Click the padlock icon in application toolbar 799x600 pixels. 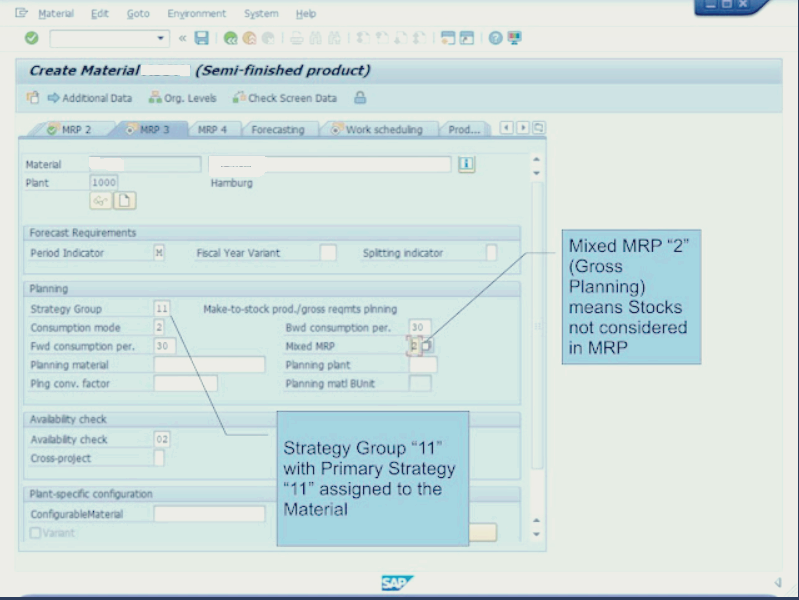(360, 97)
